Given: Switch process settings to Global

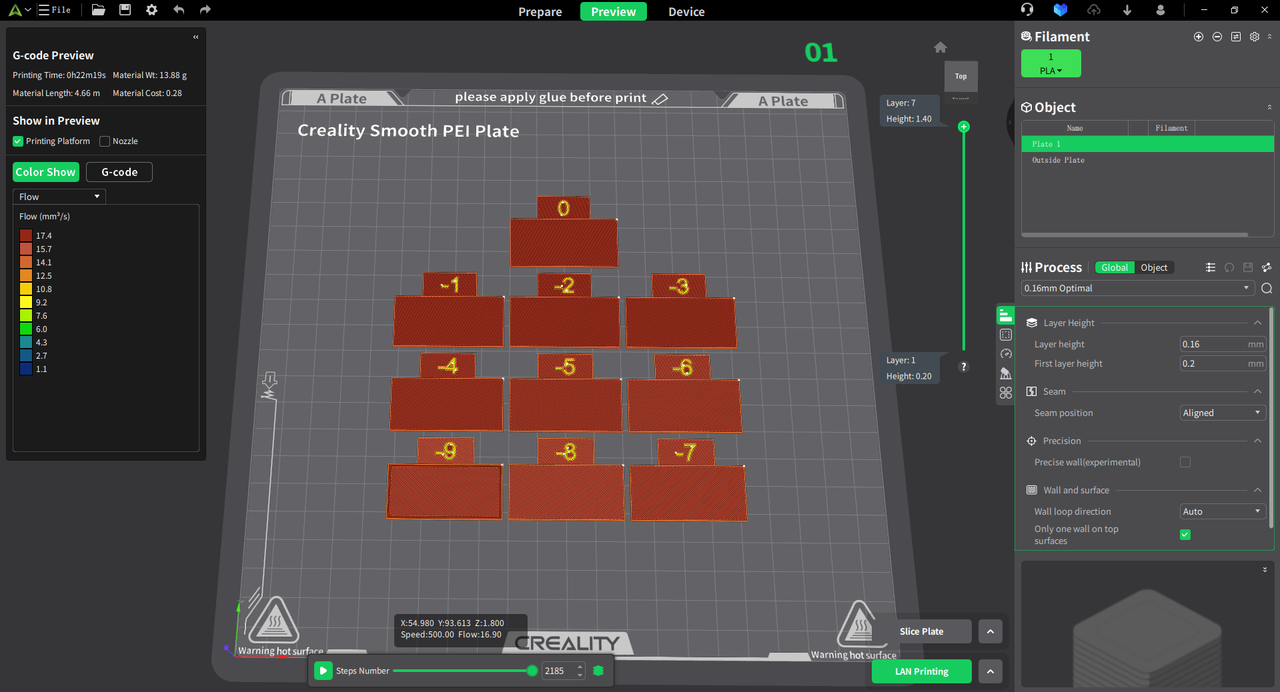Looking at the screenshot, I should [x=1115, y=268].
